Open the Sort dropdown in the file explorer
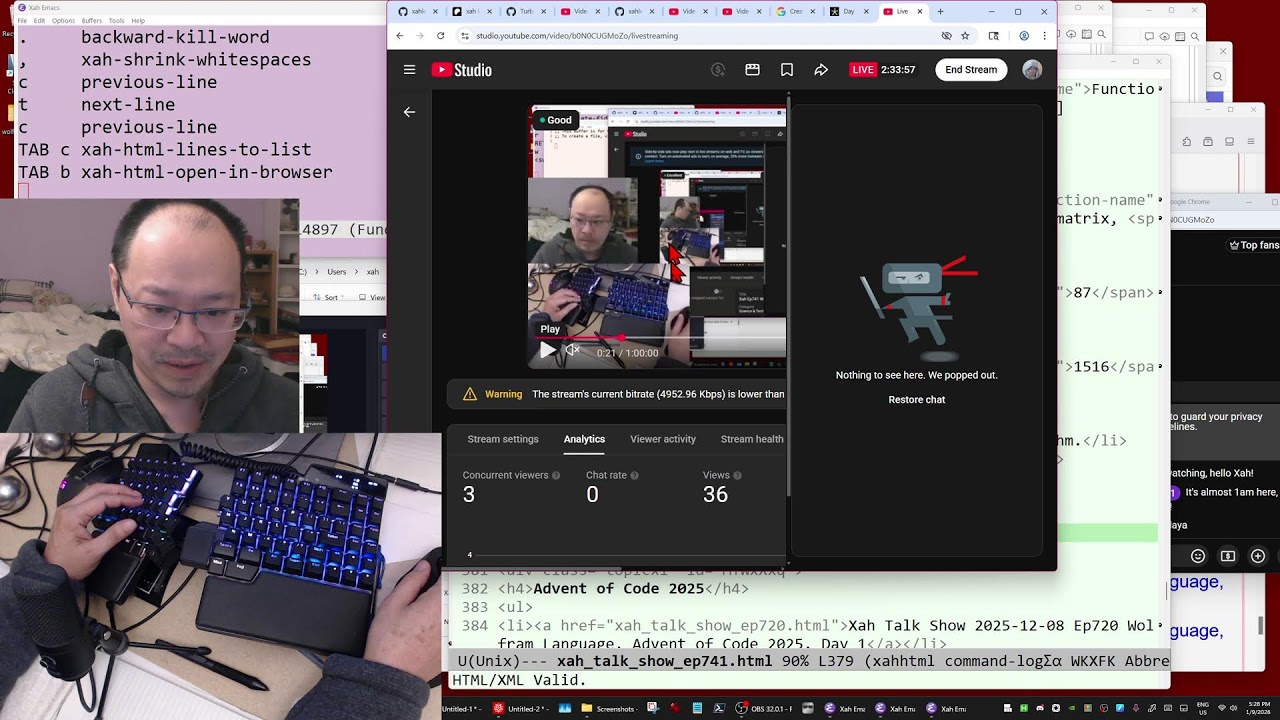 [330, 297]
